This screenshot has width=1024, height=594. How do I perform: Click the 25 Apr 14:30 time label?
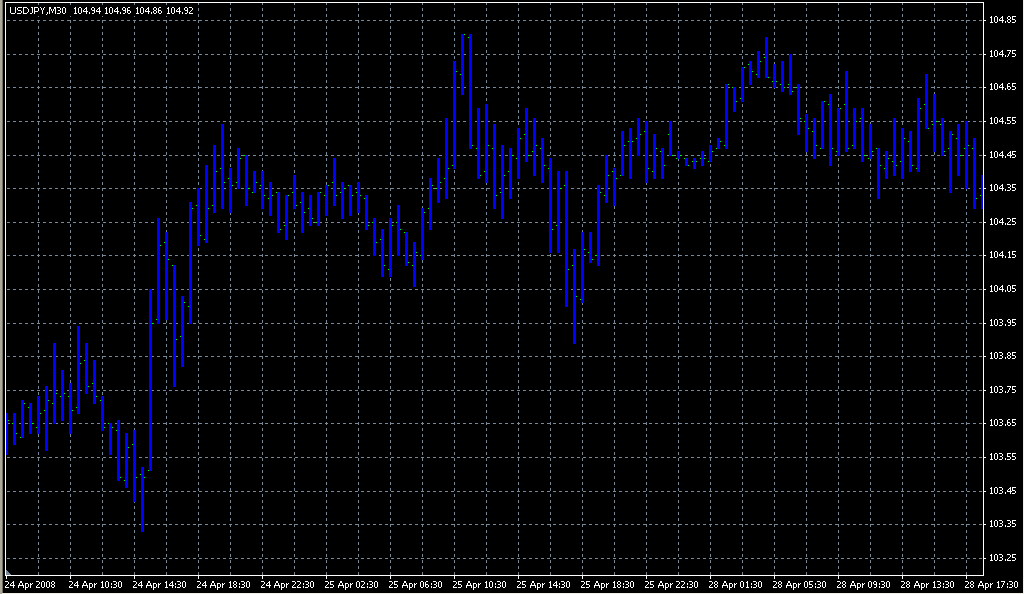pos(543,585)
